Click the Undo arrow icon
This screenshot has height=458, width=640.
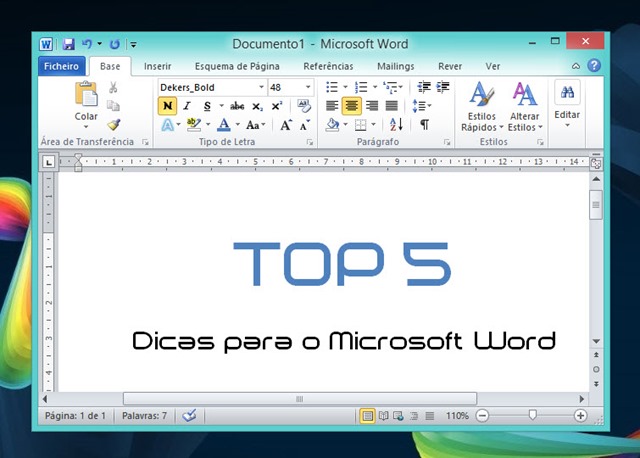pos(87,44)
